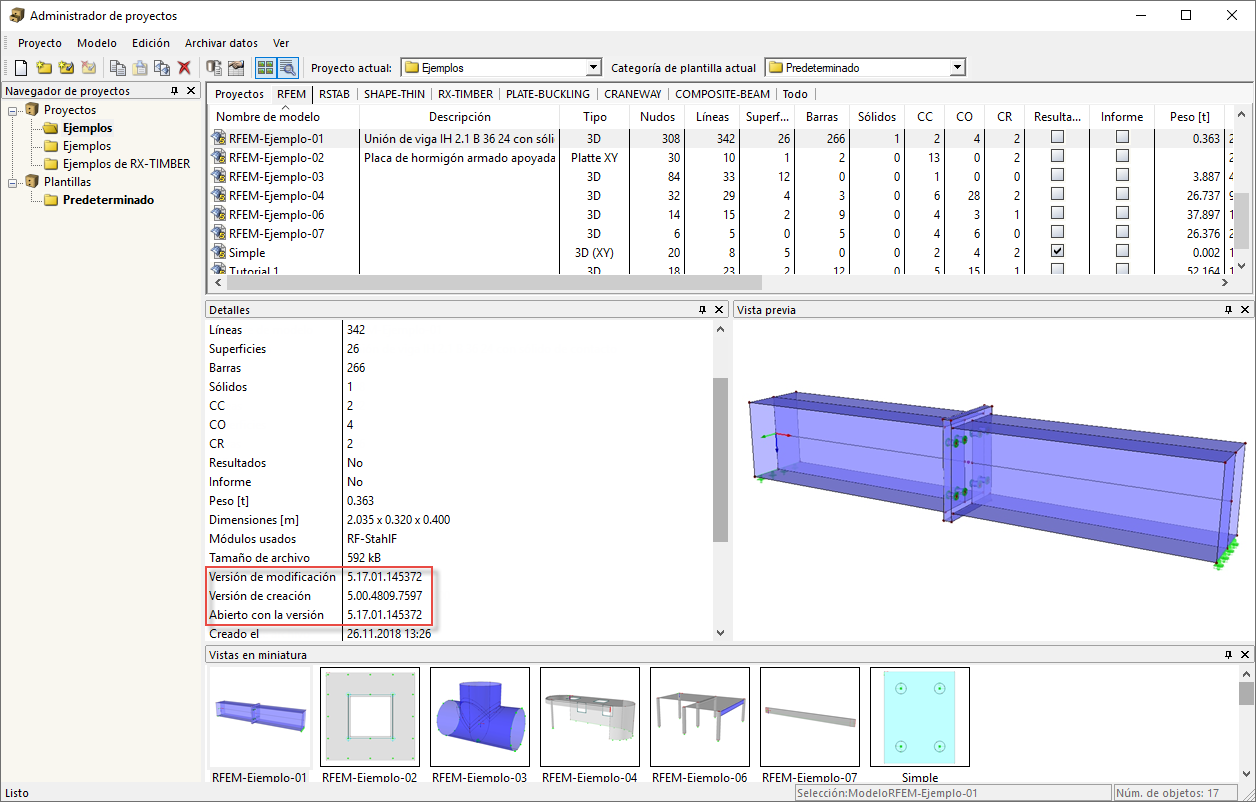
Task: Select Predeterminado in navigator tree
Action: (x=108, y=200)
